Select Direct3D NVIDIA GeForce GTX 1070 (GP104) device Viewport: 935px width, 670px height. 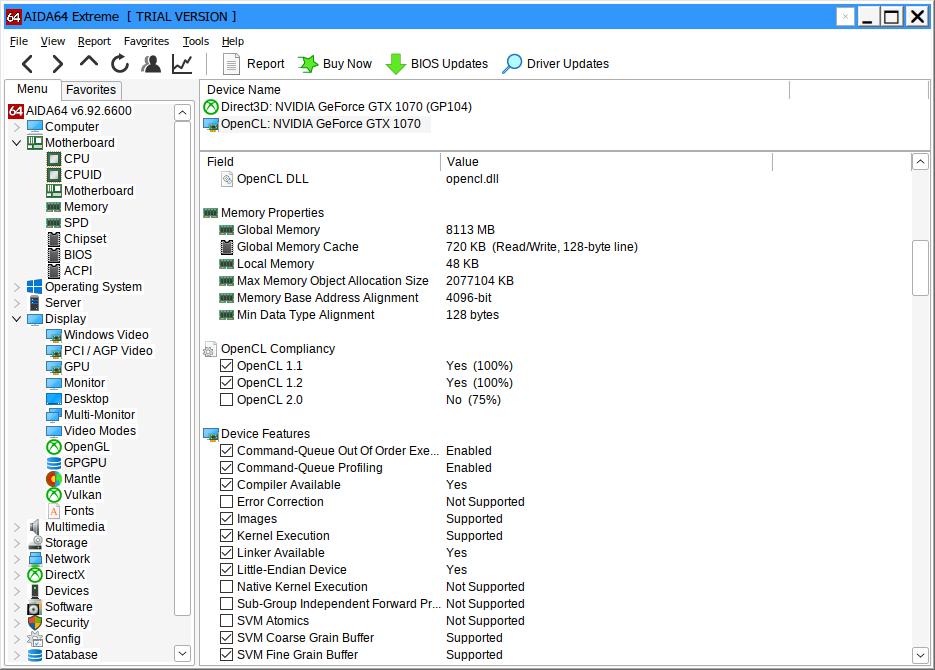coord(338,107)
